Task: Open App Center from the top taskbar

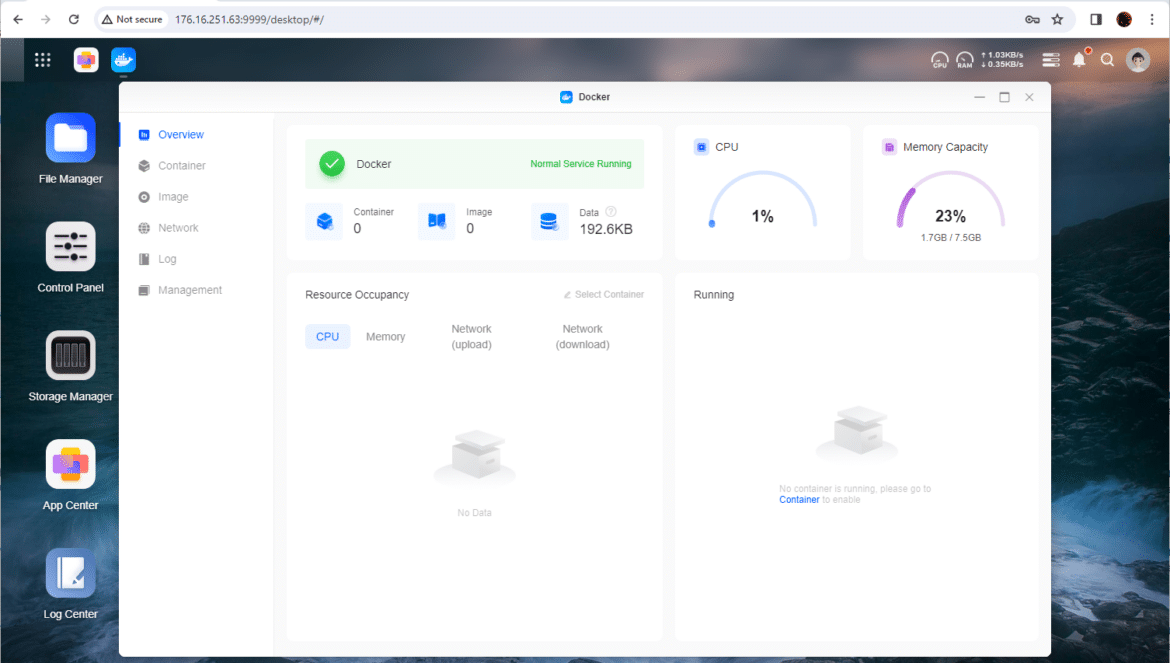Action: (86, 60)
